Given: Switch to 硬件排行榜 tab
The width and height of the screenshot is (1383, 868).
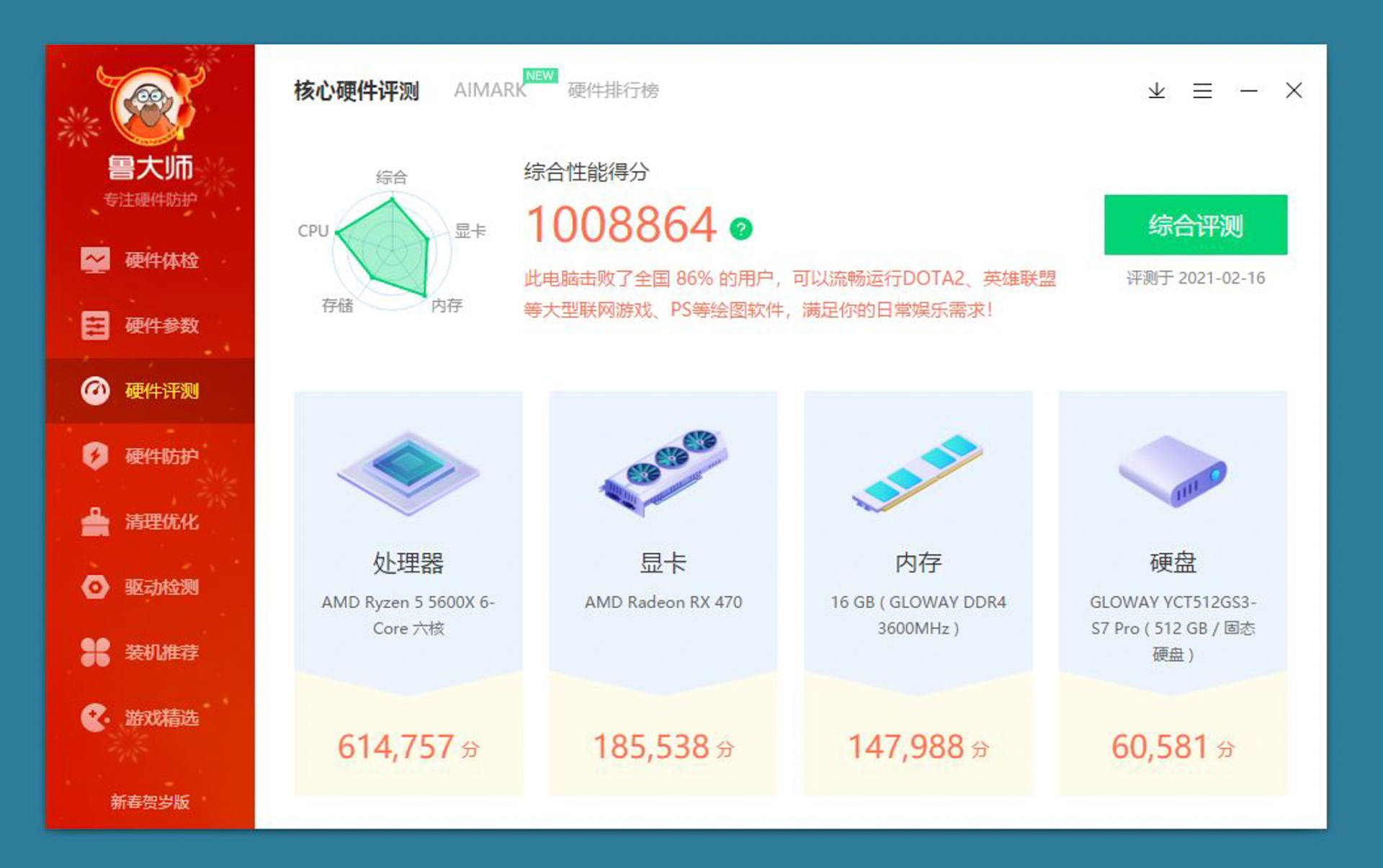Looking at the screenshot, I should [x=613, y=90].
